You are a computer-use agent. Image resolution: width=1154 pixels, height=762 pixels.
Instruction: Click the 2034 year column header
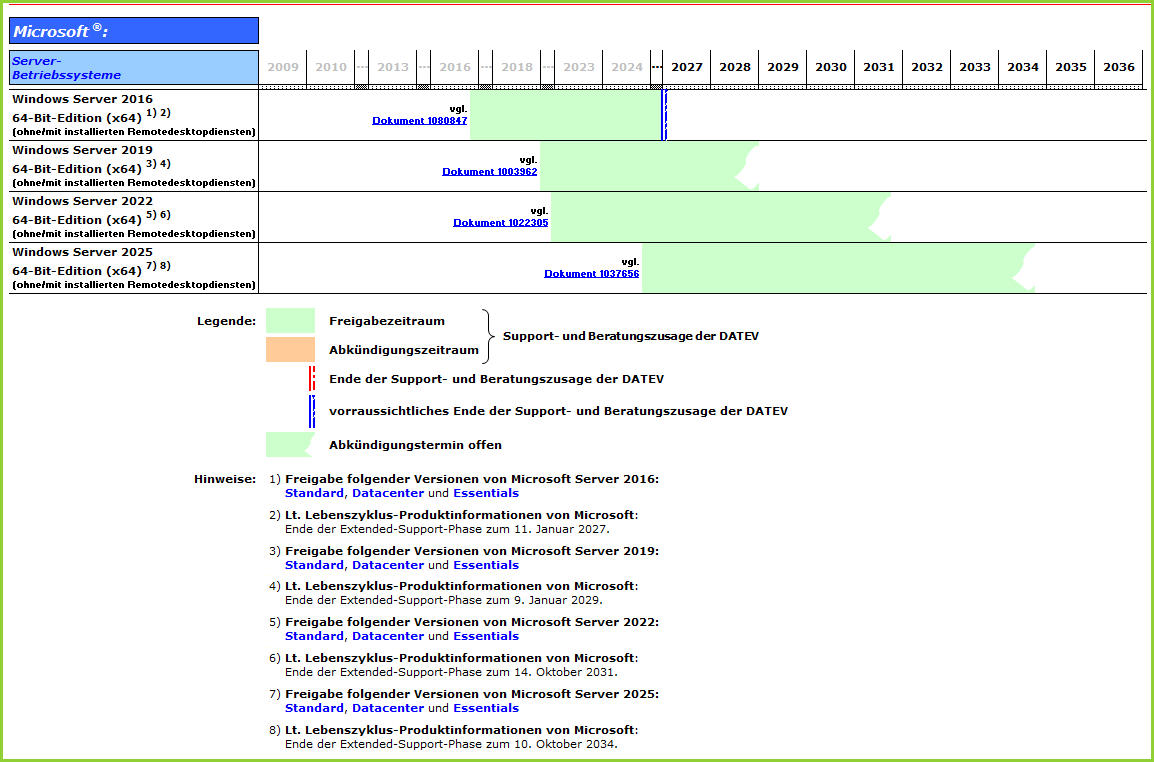pos(1023,67)
